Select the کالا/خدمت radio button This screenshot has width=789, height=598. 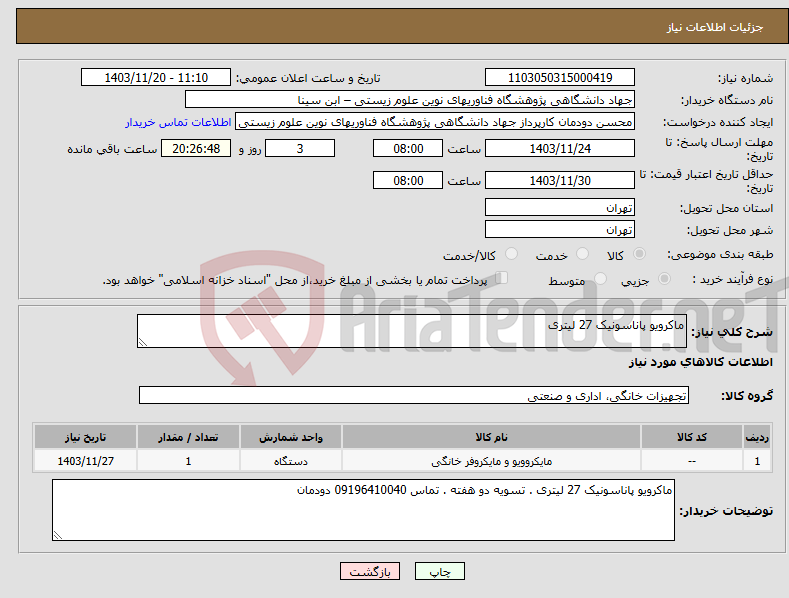pos(511,254)
